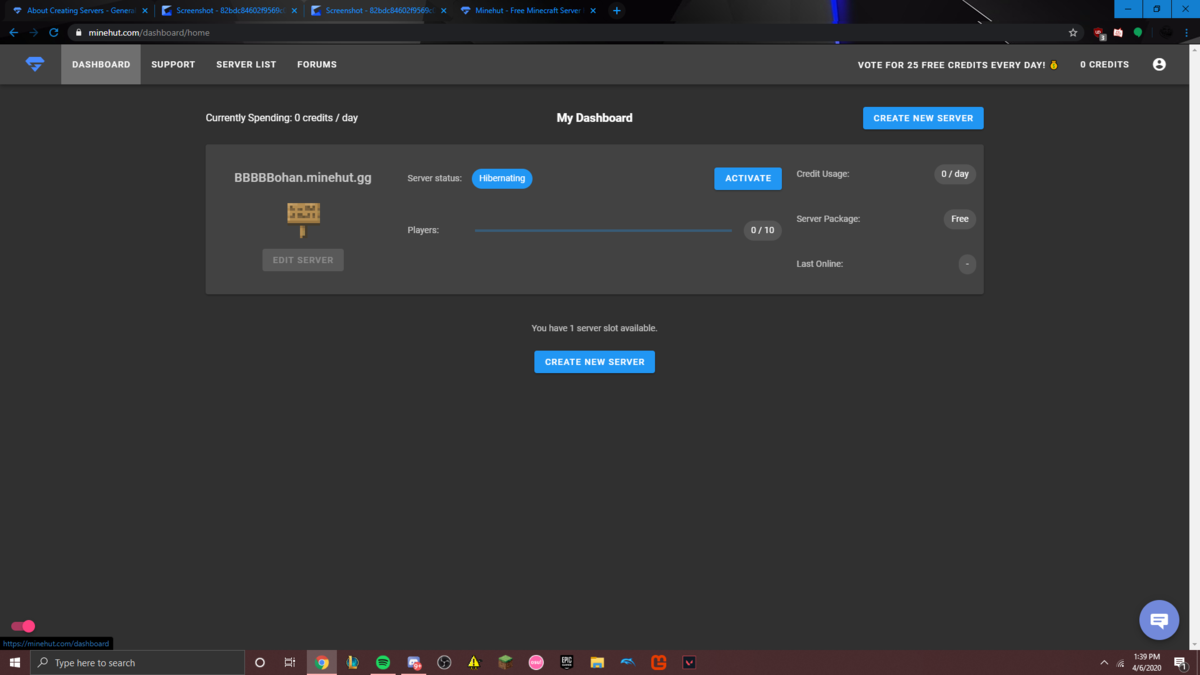
Task: Open the yellow warning triangle taskbar app
Action: pyautogui.click(x=474, y=662)
